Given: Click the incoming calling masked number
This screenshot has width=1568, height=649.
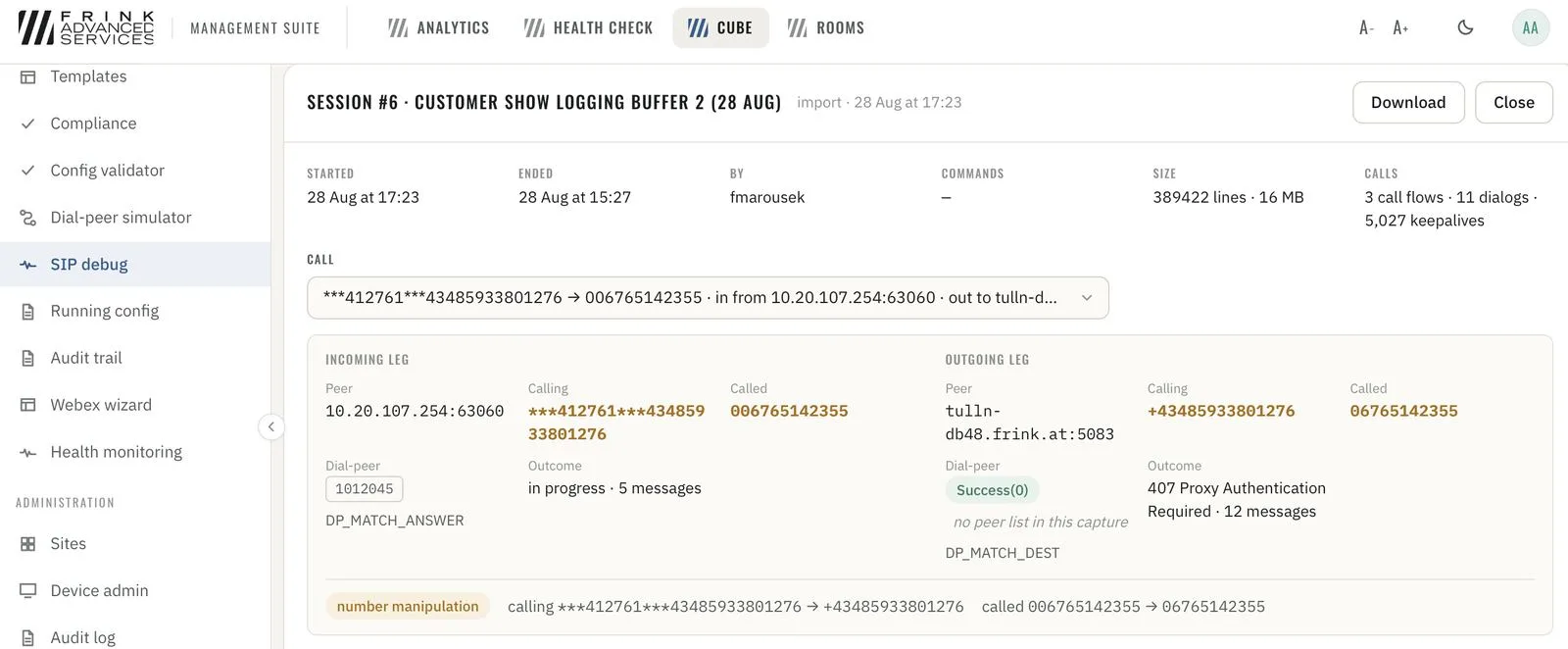Looking at the screenshot, I should [616, 423].
